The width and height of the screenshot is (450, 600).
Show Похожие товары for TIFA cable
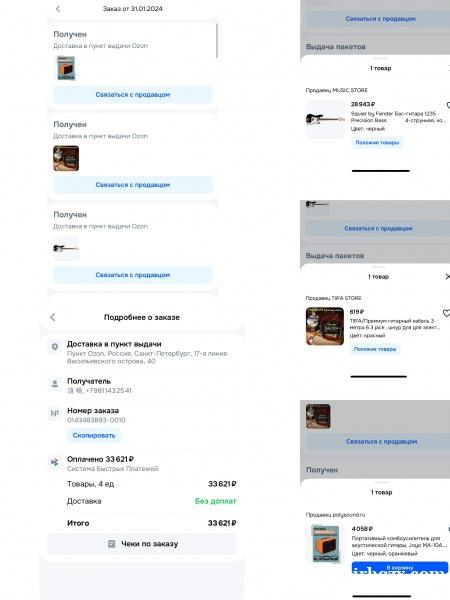point(375,349)
